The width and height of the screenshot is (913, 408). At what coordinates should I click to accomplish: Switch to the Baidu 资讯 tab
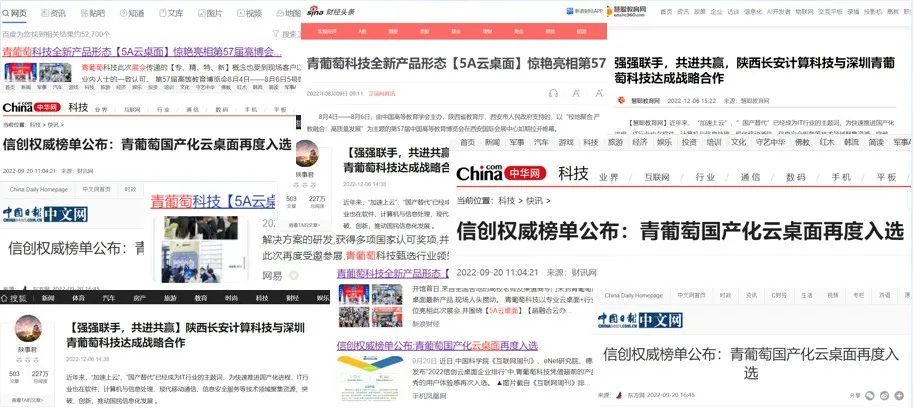pos(53,13)
